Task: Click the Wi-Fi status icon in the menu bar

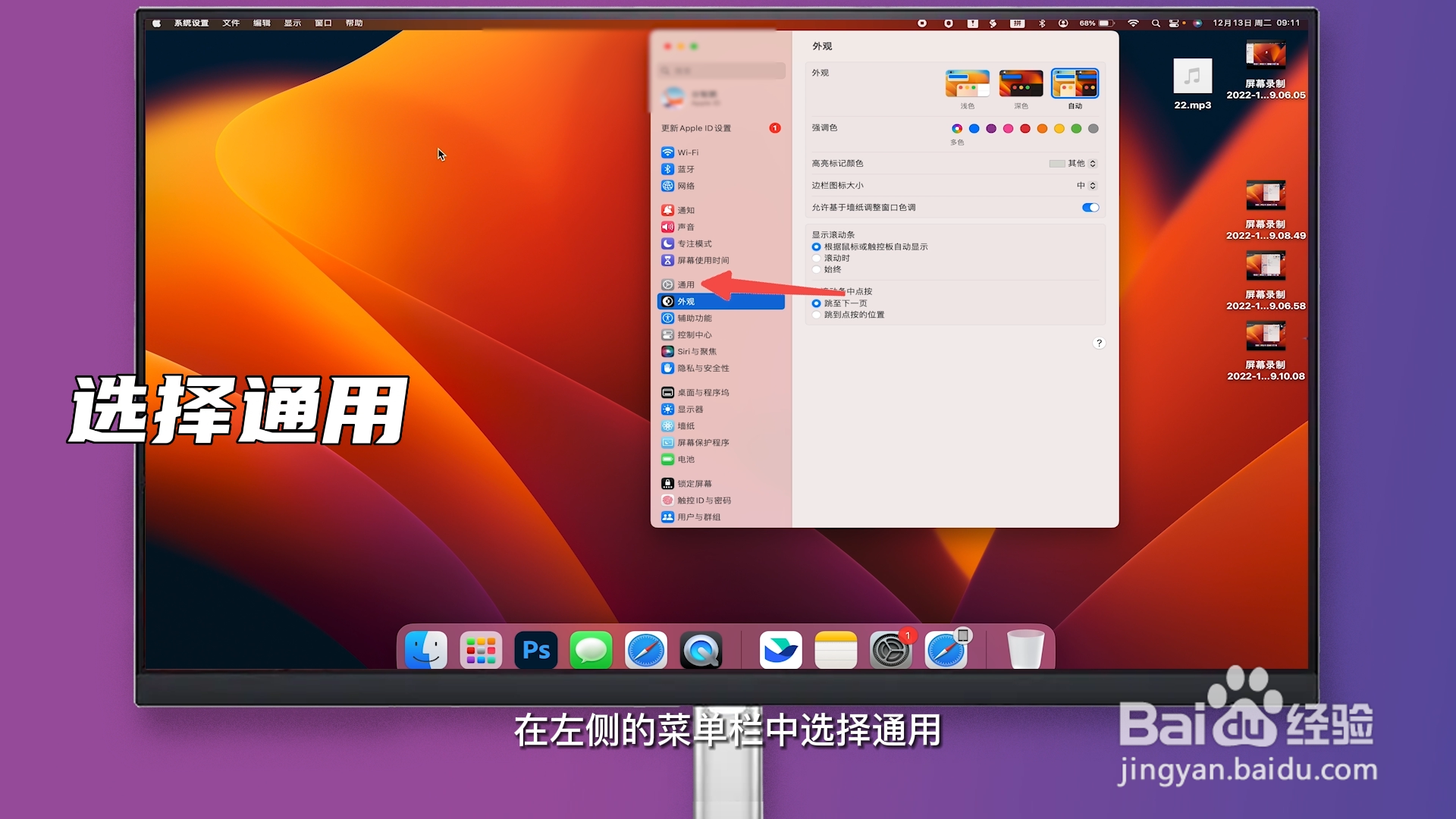Action: (1133, 23)
